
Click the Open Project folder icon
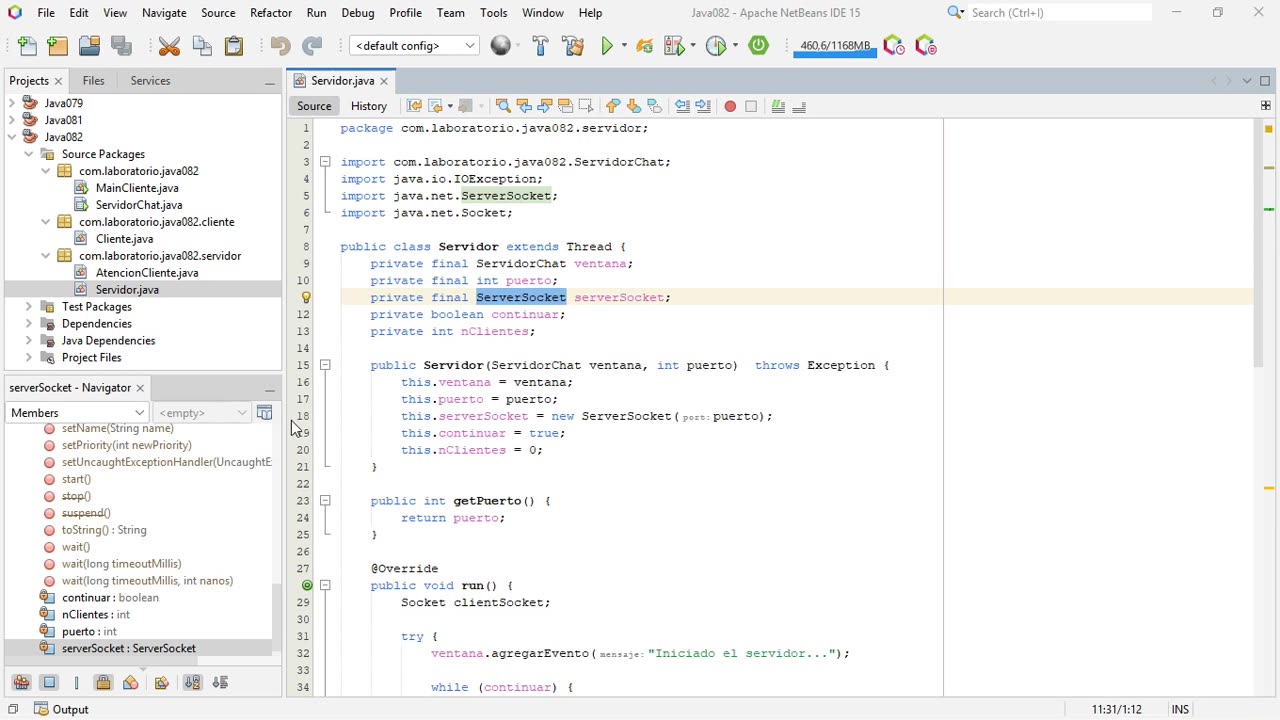click(90, 46)
